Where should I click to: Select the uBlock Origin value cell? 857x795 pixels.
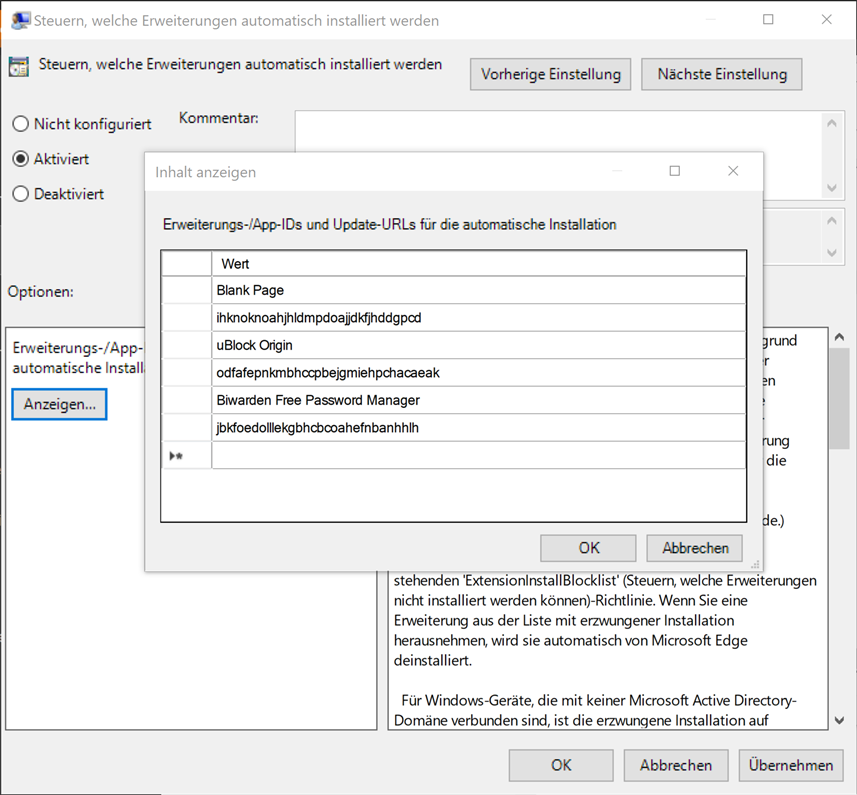pos(478,345)
